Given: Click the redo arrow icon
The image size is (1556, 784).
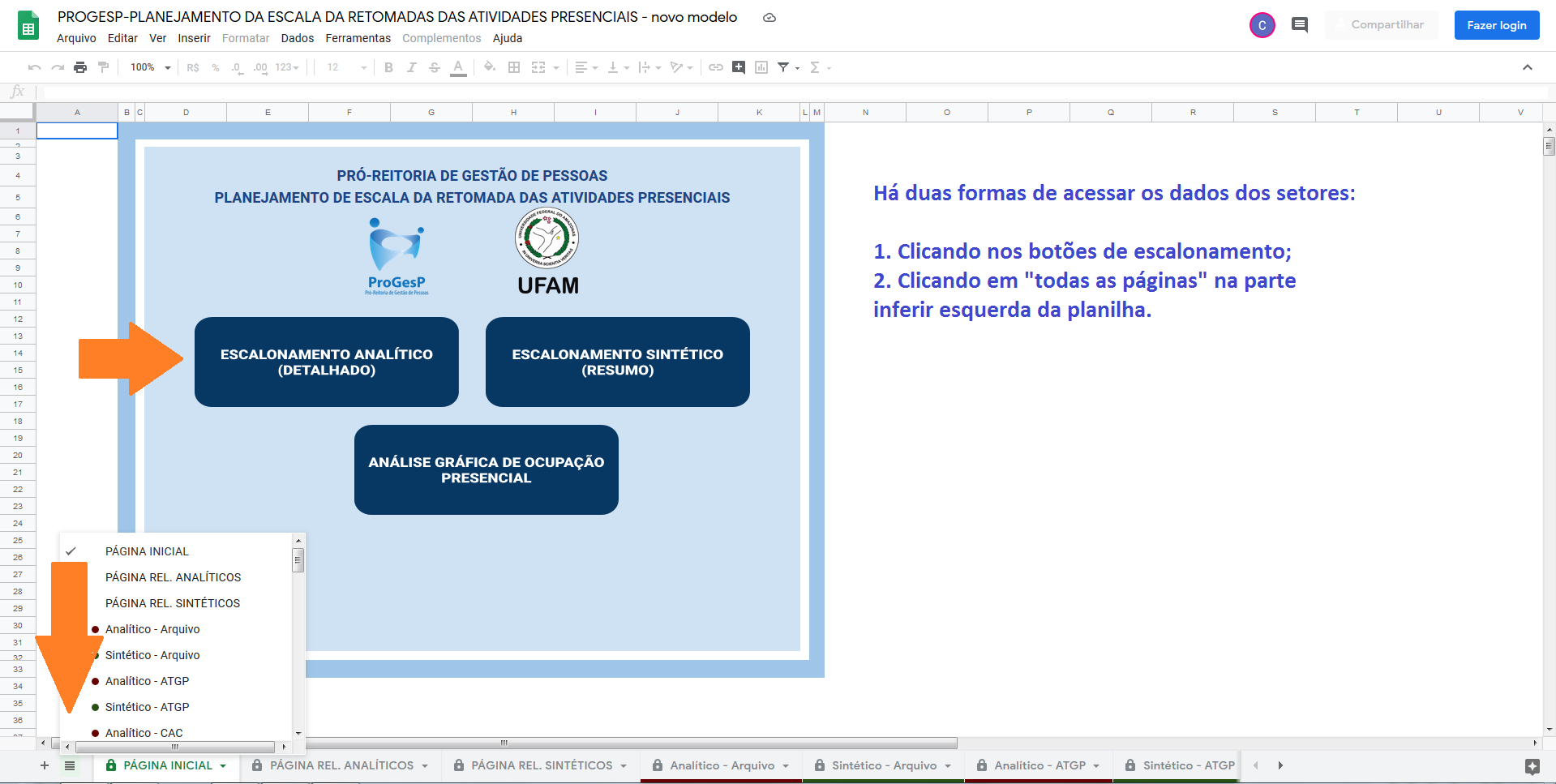Looking at the screenshot, I should (58, 67).
